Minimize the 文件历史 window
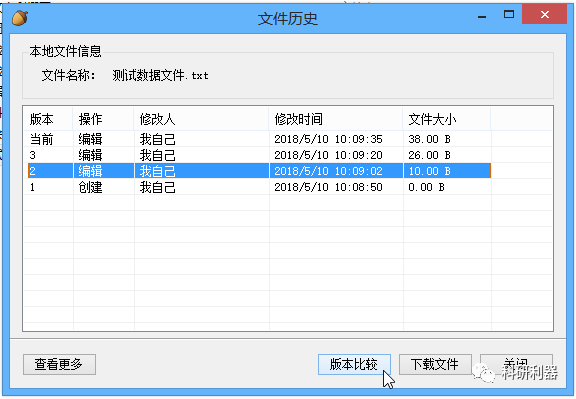Screen dimensions: 576x399 pyautogui.click(x=482, y=16)
